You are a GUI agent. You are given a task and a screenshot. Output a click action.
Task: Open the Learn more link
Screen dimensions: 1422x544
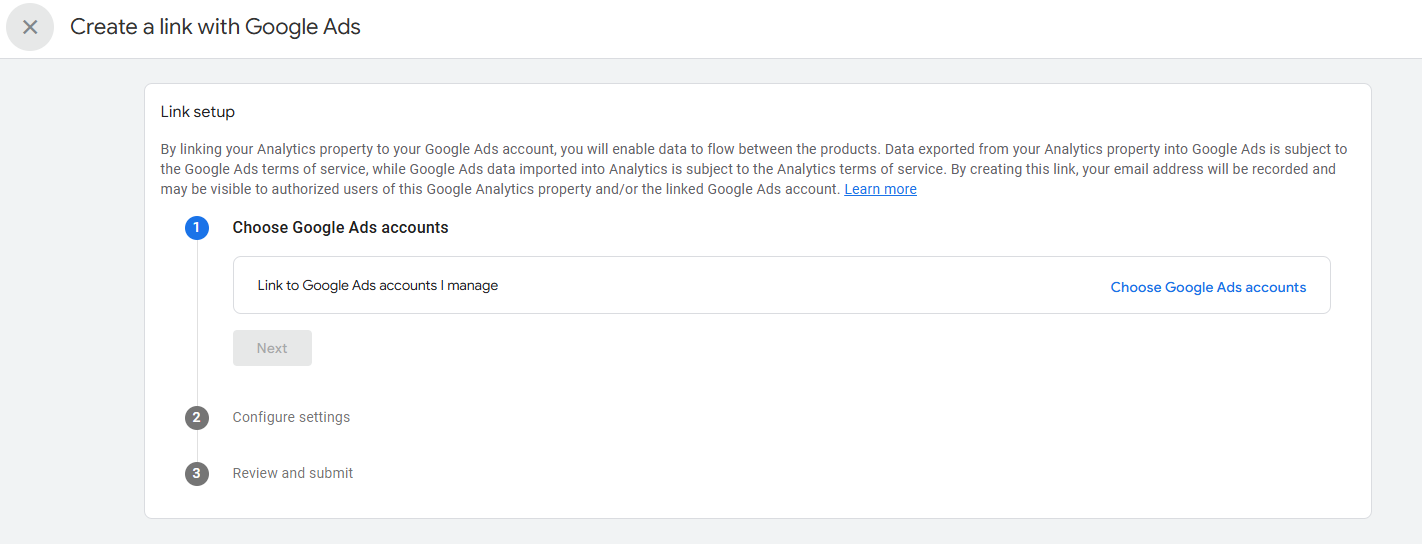[880, 189]
